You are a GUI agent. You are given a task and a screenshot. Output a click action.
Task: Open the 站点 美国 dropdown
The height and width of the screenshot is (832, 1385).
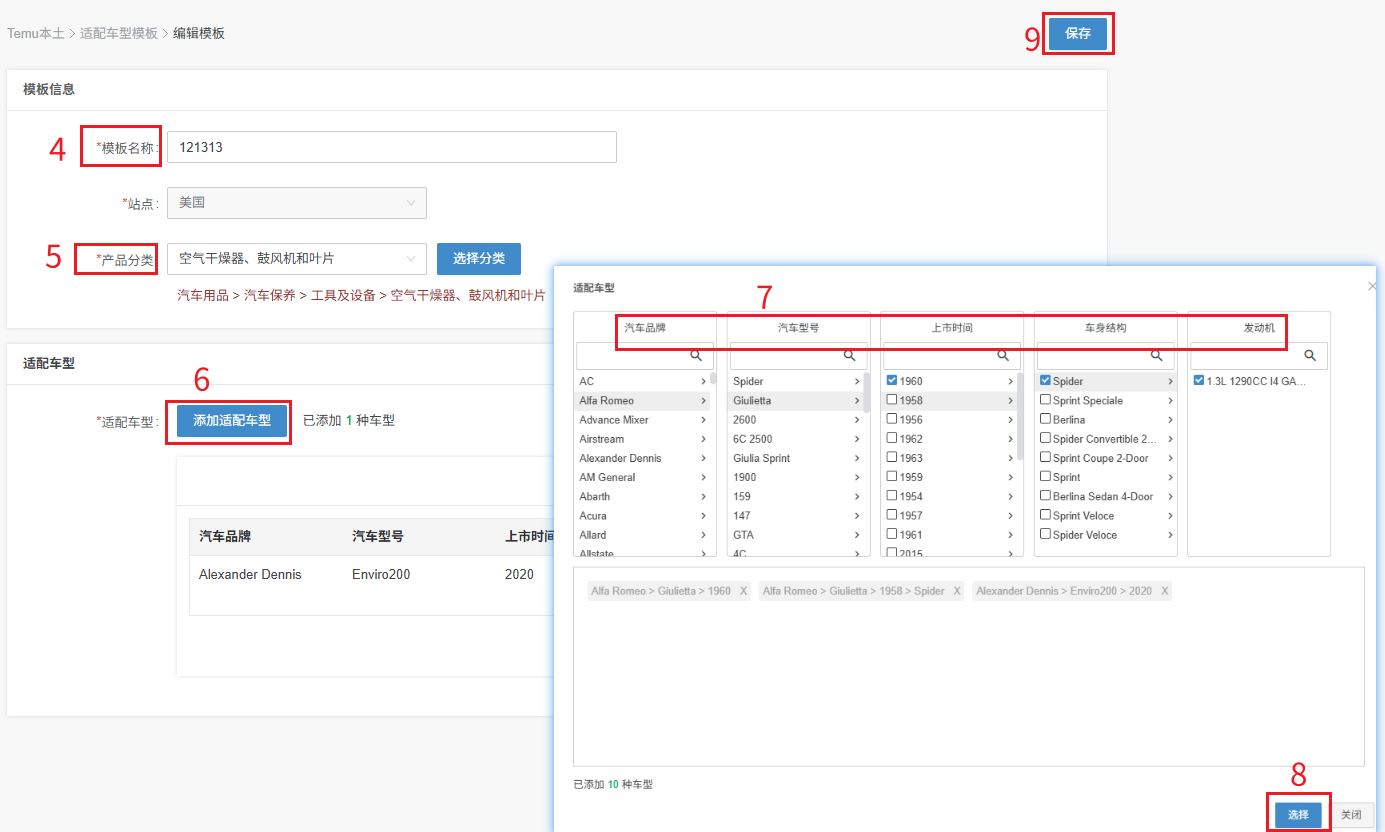tap(297, 203)
